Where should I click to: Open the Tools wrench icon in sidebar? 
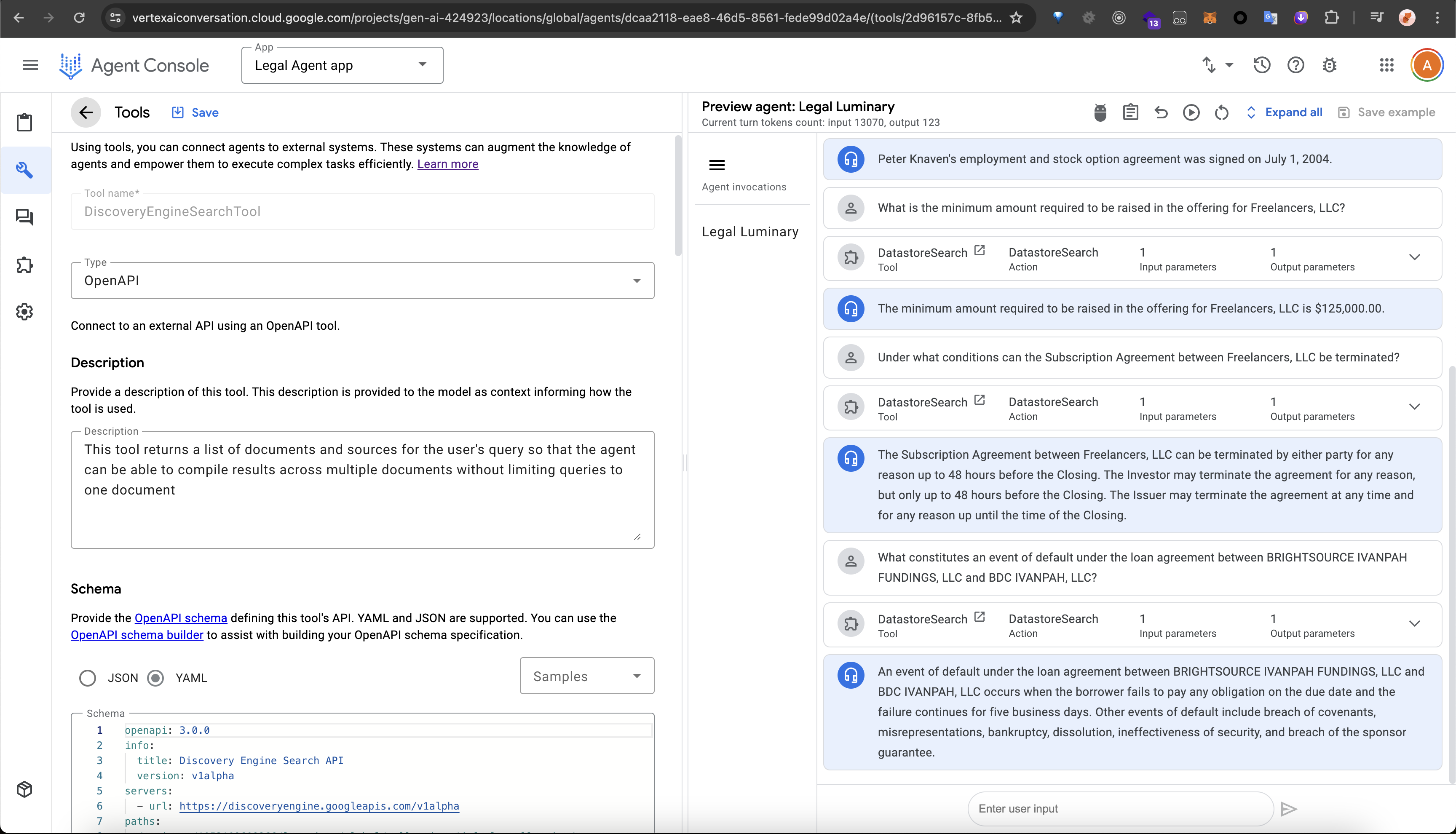click(x=24, y=170)
